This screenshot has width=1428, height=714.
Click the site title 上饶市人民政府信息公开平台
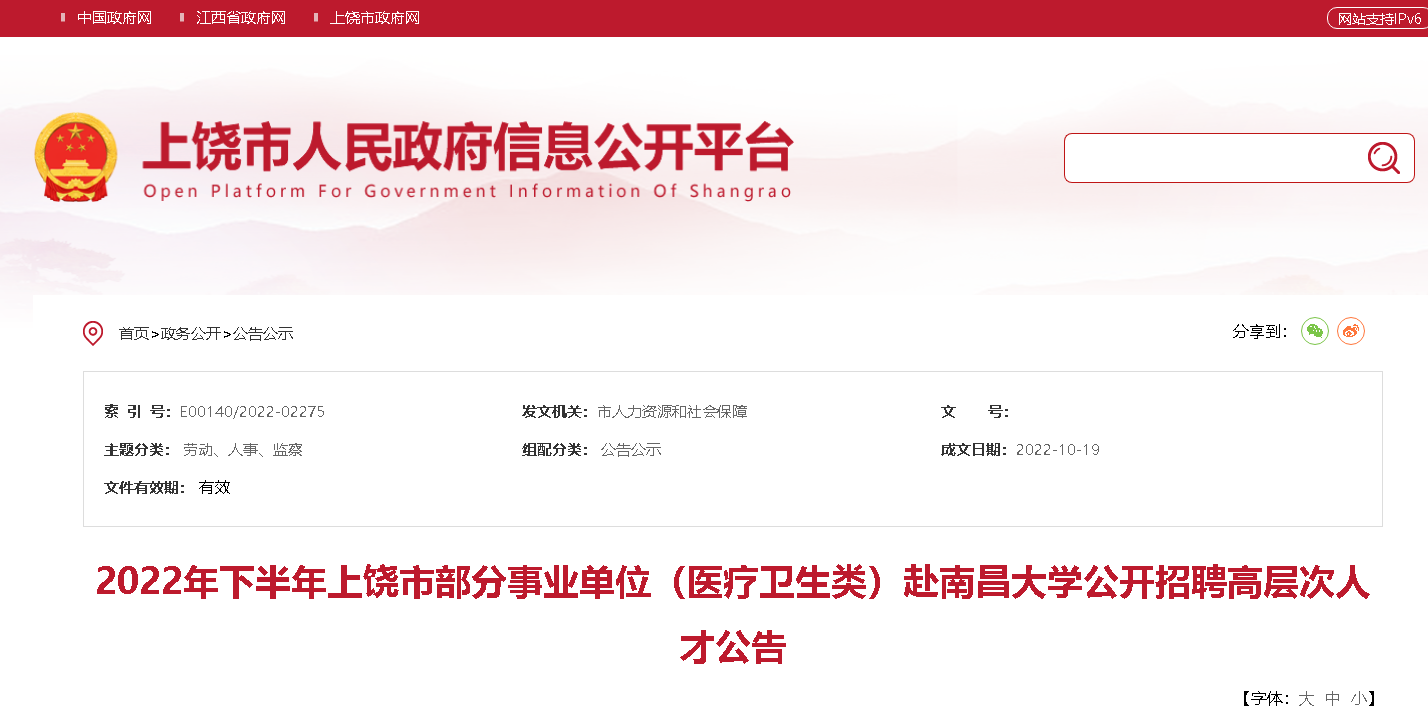click(x=468, y=147)
